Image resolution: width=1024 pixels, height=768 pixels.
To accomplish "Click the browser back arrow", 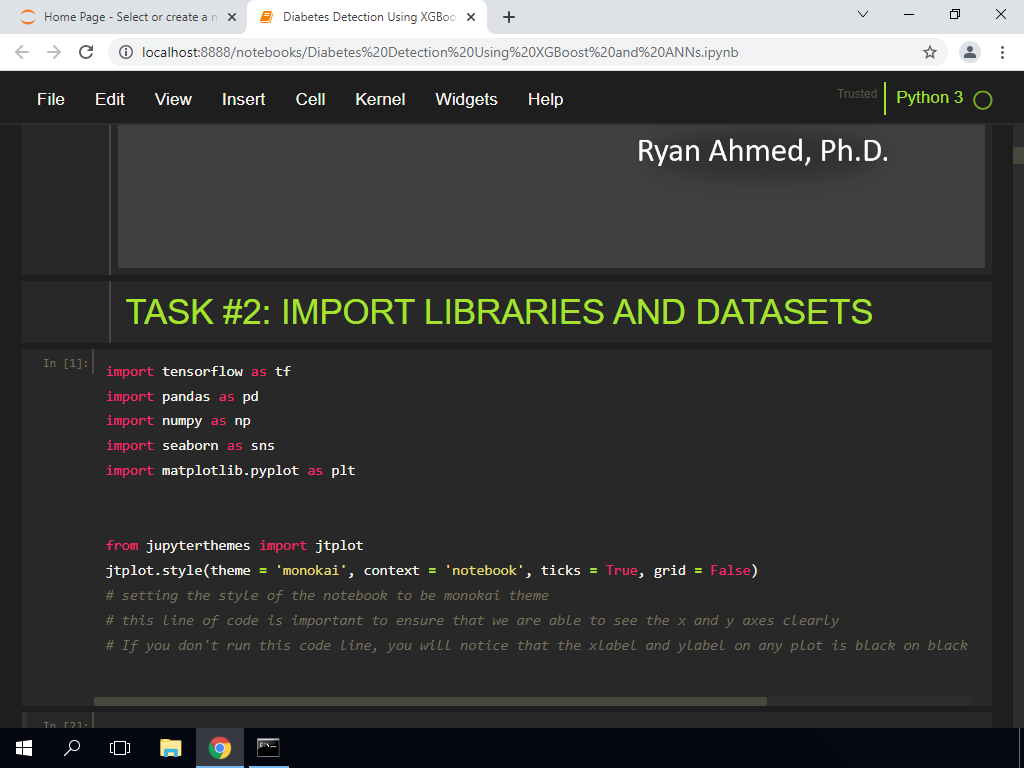I will [22, 52].
